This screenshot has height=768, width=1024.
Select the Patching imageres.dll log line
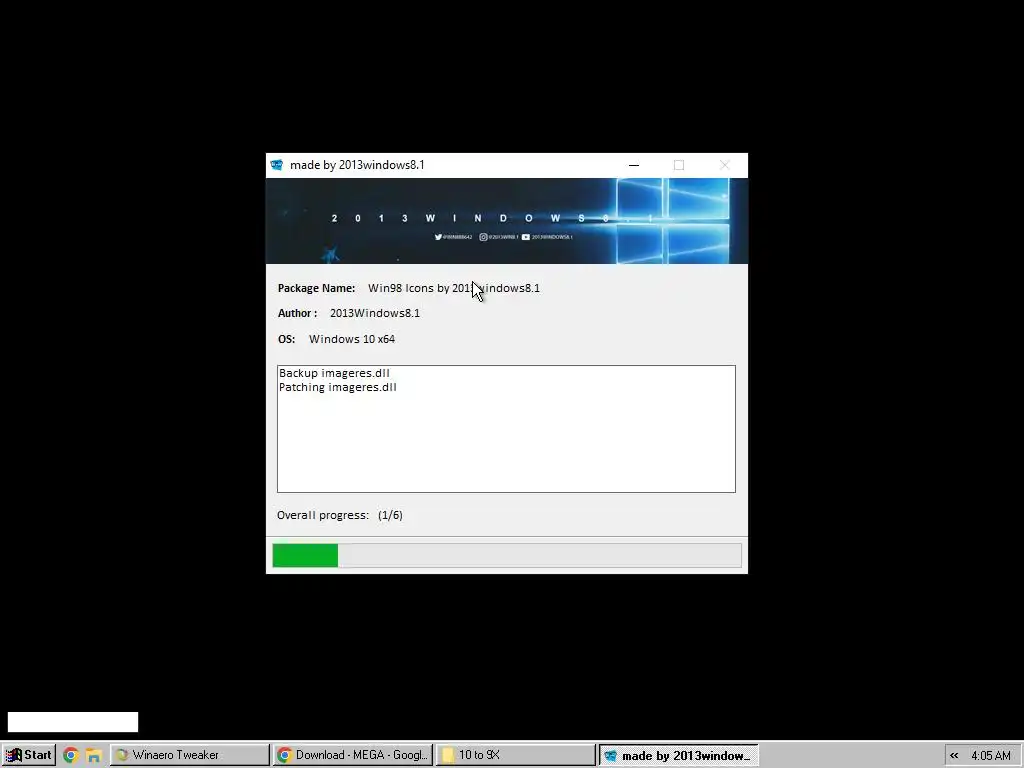pyautogui.click(x=338, y=387)
